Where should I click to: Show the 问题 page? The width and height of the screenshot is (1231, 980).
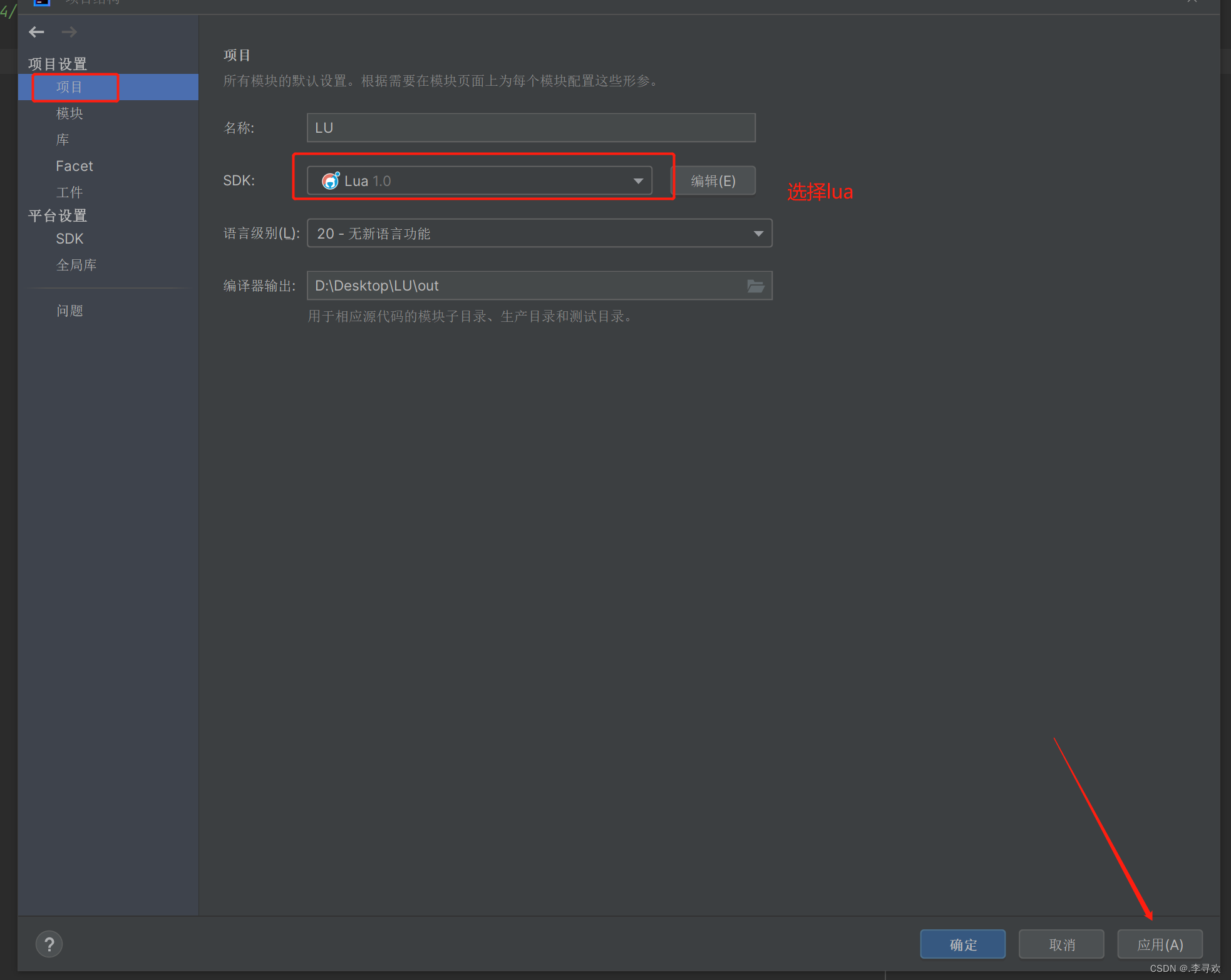click(x=70, y=311)
